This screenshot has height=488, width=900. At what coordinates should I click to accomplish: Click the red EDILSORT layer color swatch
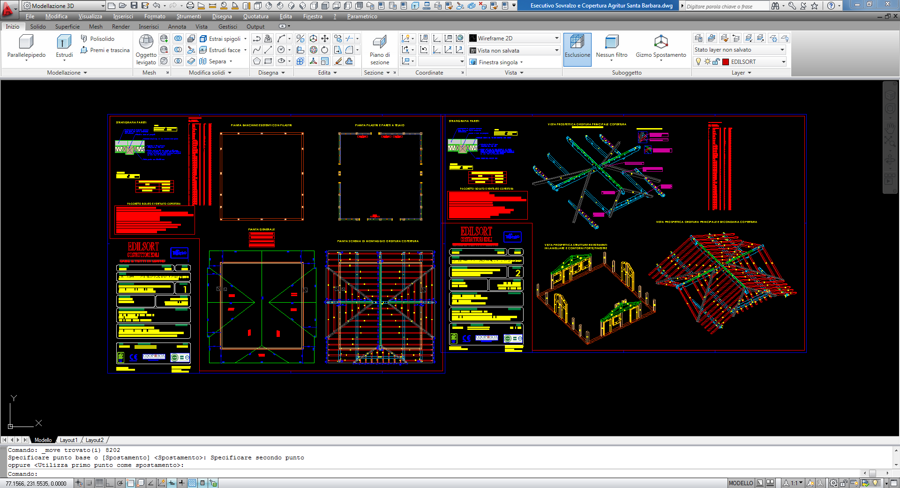[726, 62]
